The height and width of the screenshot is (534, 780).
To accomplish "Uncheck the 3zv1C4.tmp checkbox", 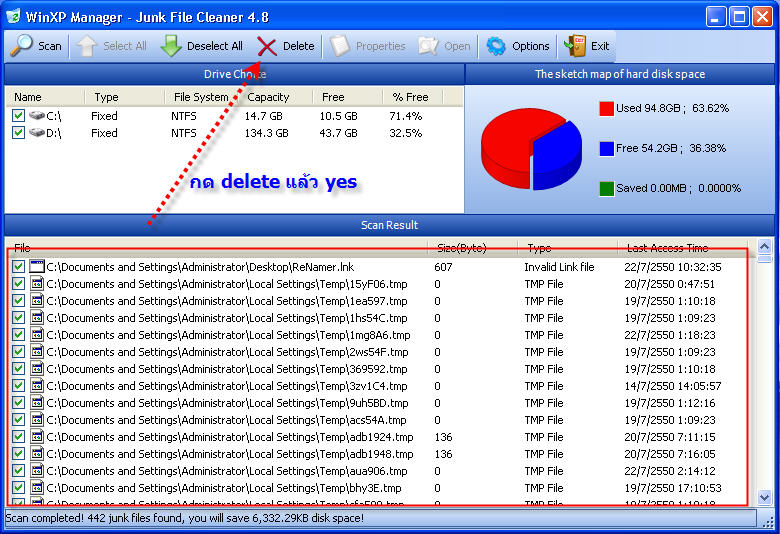I will 18,386.
